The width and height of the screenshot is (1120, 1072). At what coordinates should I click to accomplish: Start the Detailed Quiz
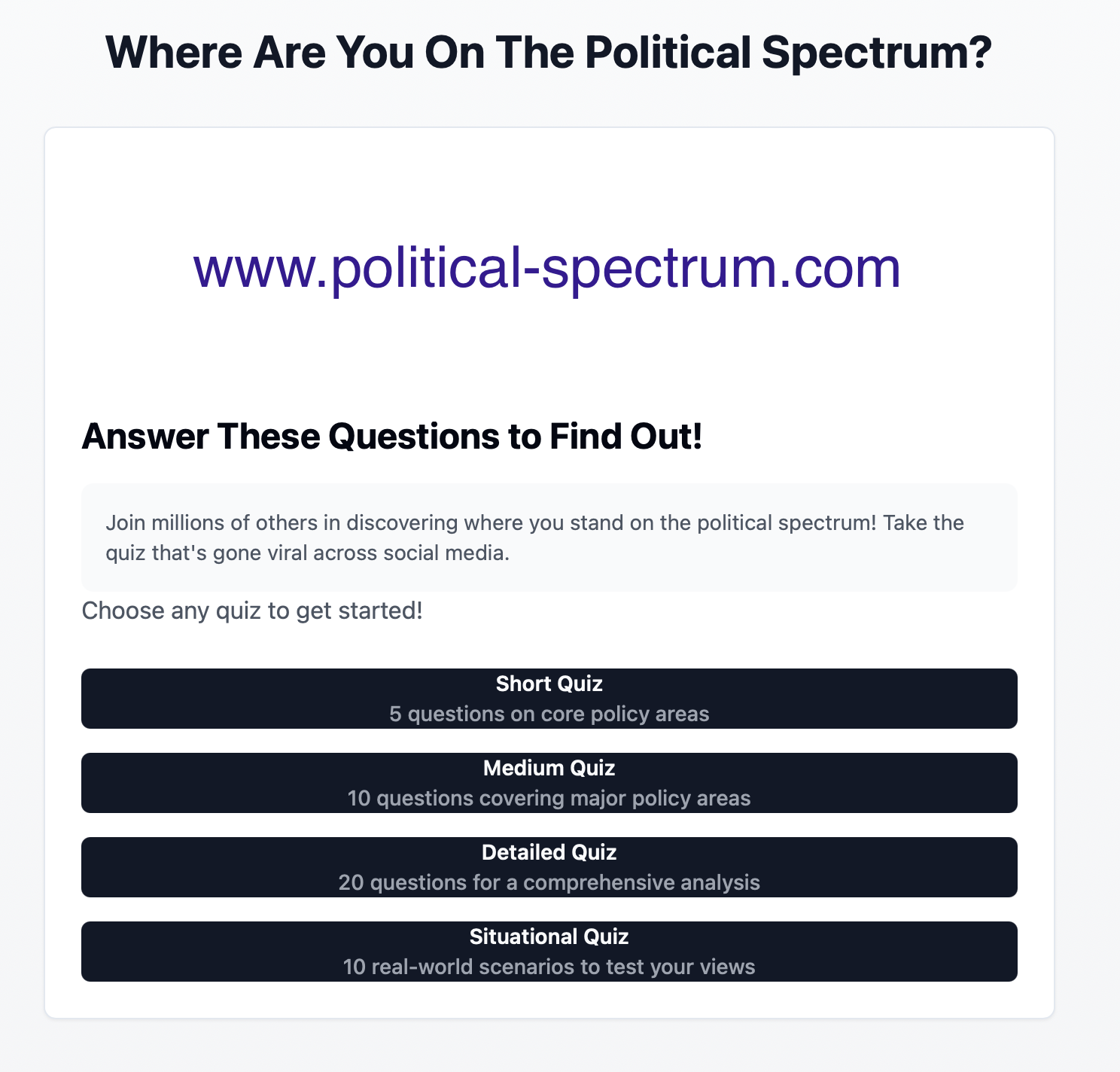point(549,867)
